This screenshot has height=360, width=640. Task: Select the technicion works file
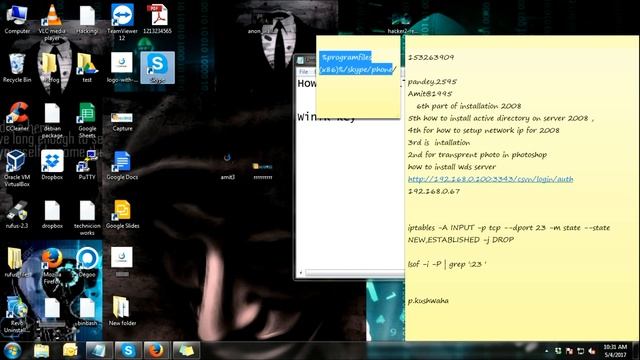pos(87,218)
